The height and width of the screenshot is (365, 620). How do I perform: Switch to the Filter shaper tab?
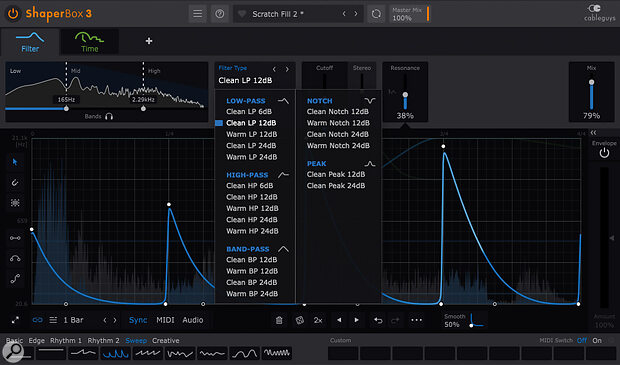pyautogui.click(x=30, y=42)
